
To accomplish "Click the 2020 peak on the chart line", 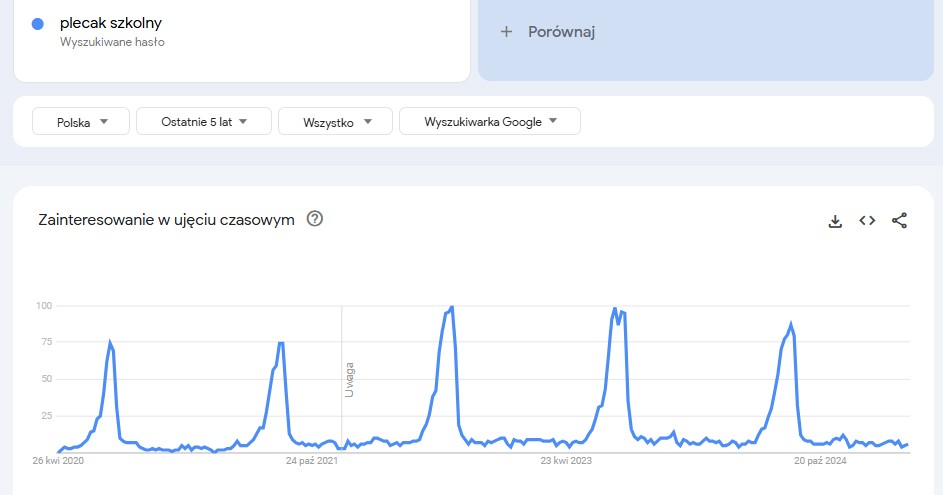I will tap(110, 342).
